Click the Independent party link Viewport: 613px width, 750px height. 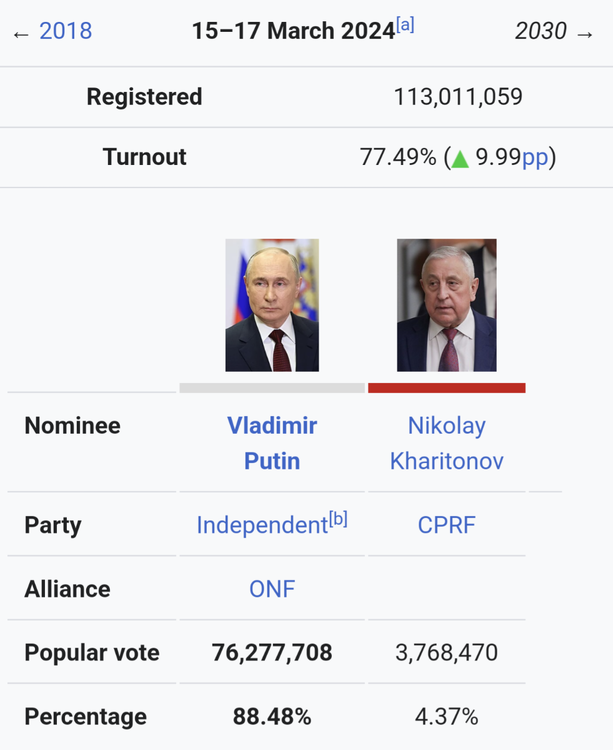262,525
